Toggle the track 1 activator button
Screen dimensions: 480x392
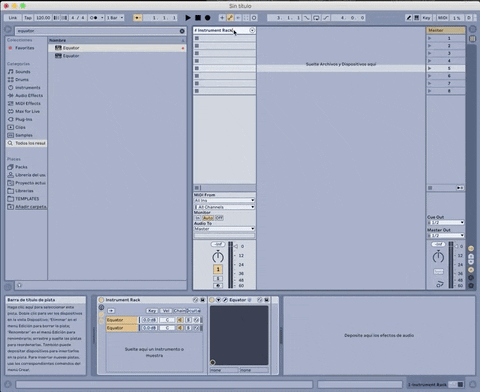coord(218,269)
